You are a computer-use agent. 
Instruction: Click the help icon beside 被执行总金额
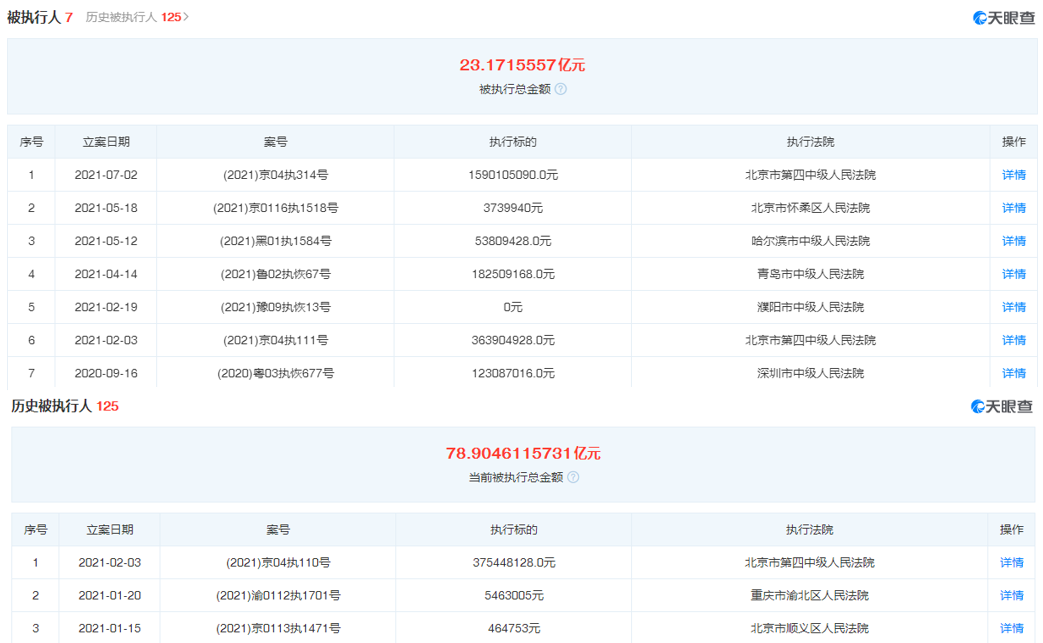click(x=561, y=89)
